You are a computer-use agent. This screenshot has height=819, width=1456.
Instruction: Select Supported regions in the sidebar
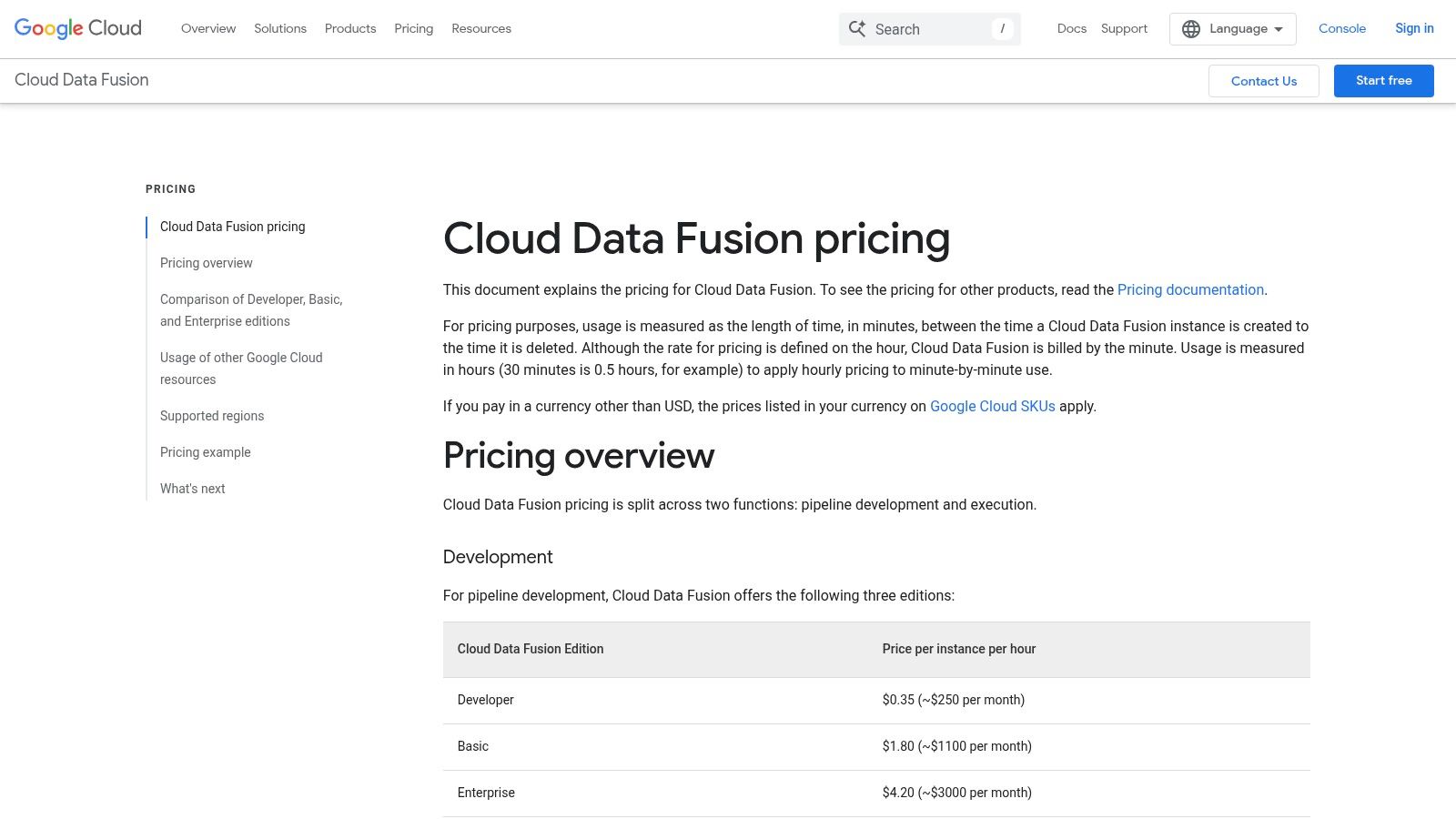point(211,416)
